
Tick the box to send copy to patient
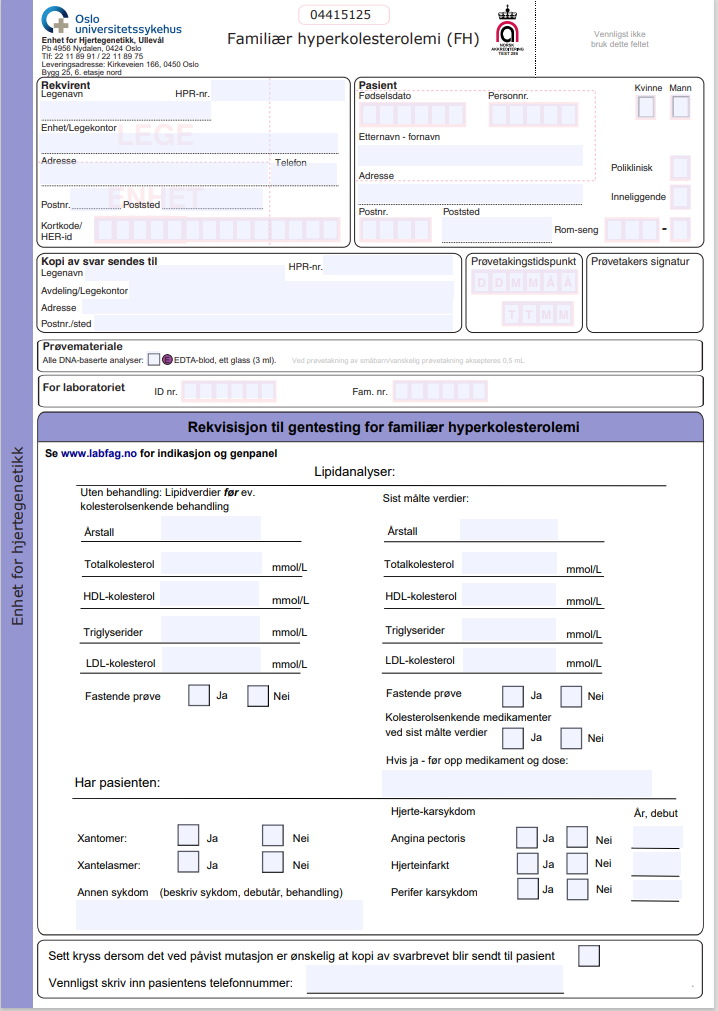[589, 955]
